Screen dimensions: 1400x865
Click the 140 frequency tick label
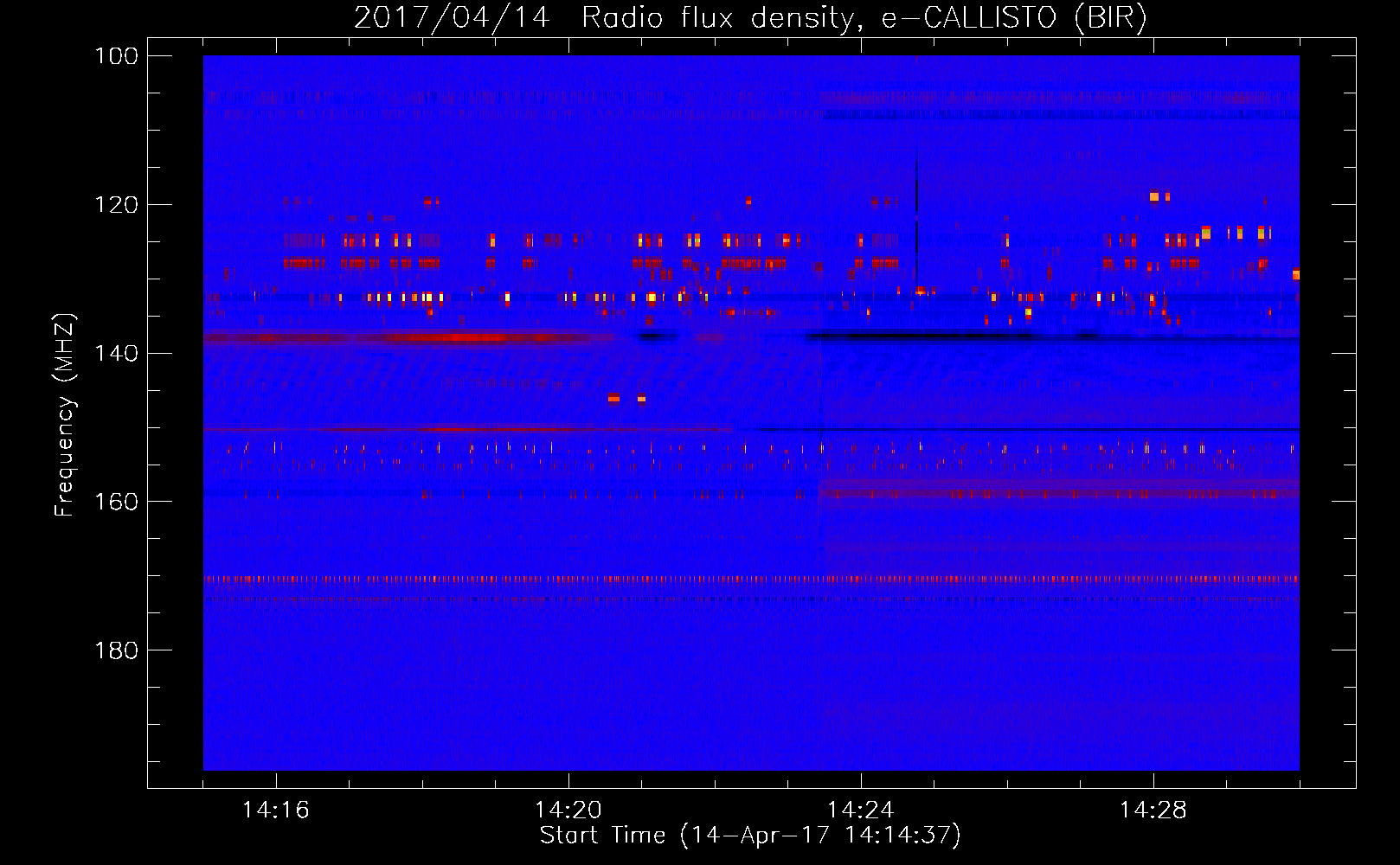115,353
